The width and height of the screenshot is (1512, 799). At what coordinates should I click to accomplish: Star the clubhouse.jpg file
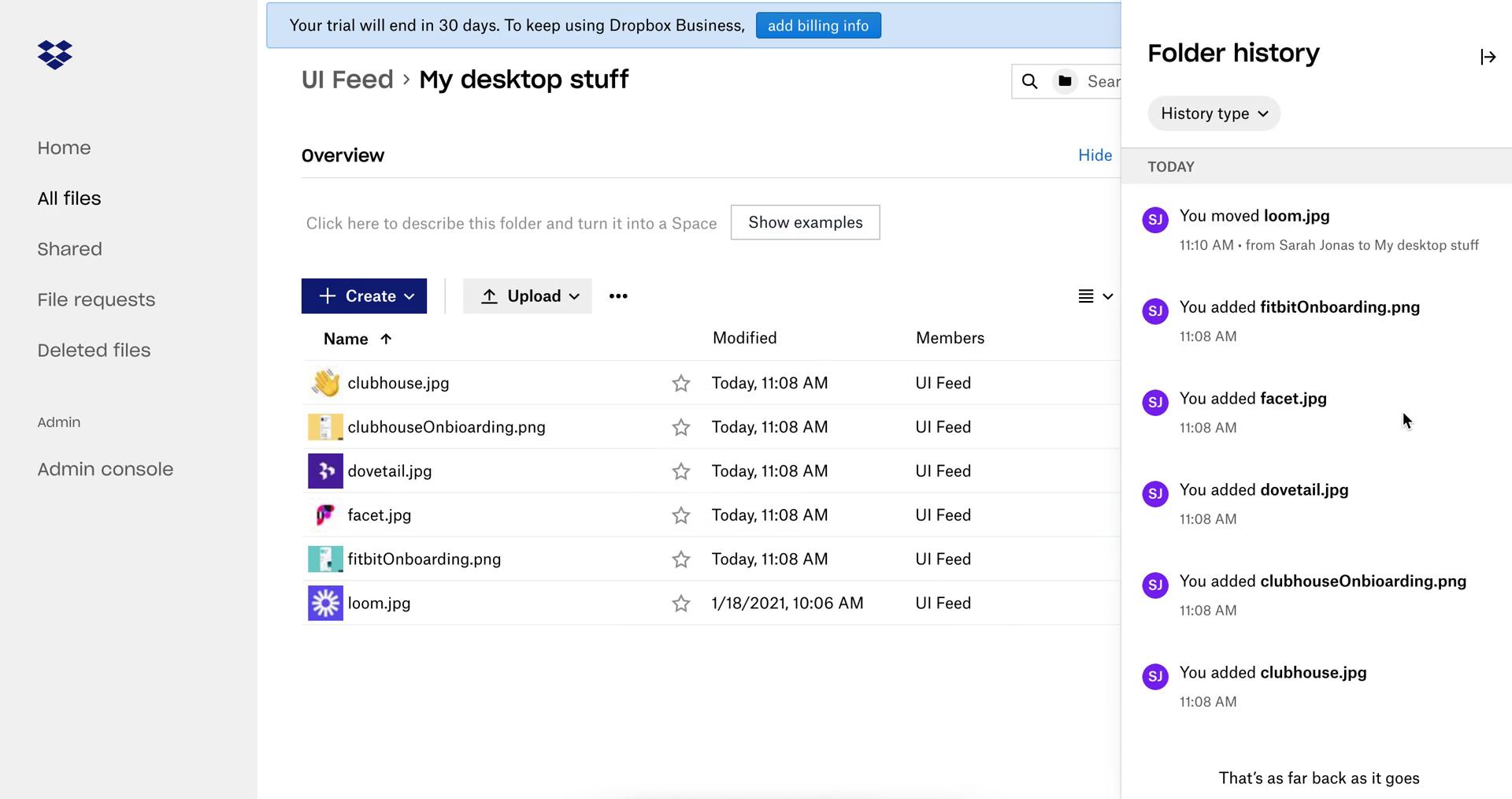pos(681,384)
